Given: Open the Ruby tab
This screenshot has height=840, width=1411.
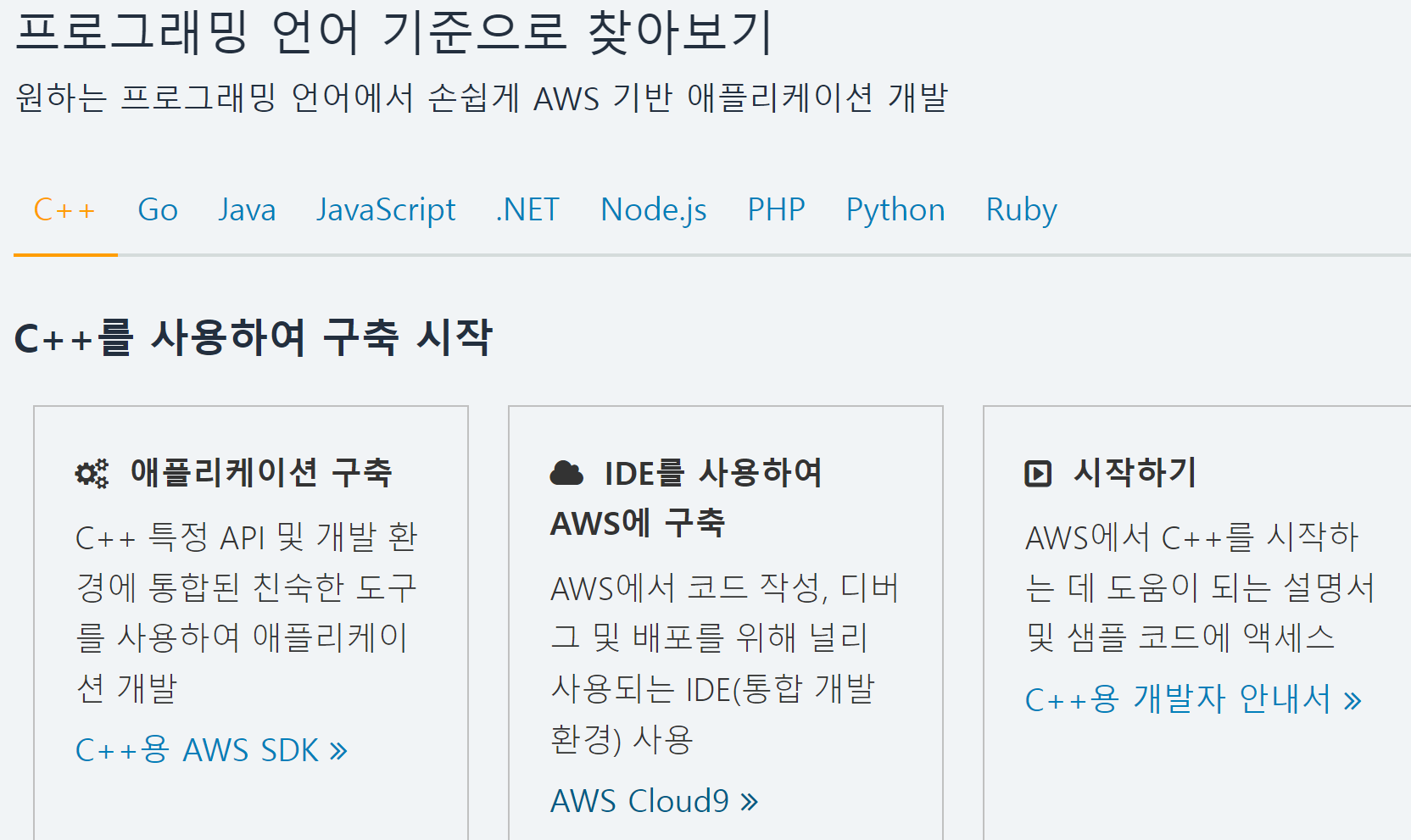Looking at the screenshot, I should pyautogui.click(x=1021, y=210).
